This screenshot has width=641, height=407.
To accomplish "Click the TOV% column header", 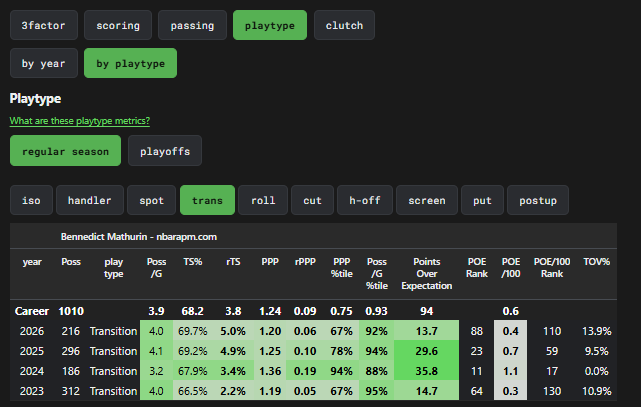I will click(596, 262).
